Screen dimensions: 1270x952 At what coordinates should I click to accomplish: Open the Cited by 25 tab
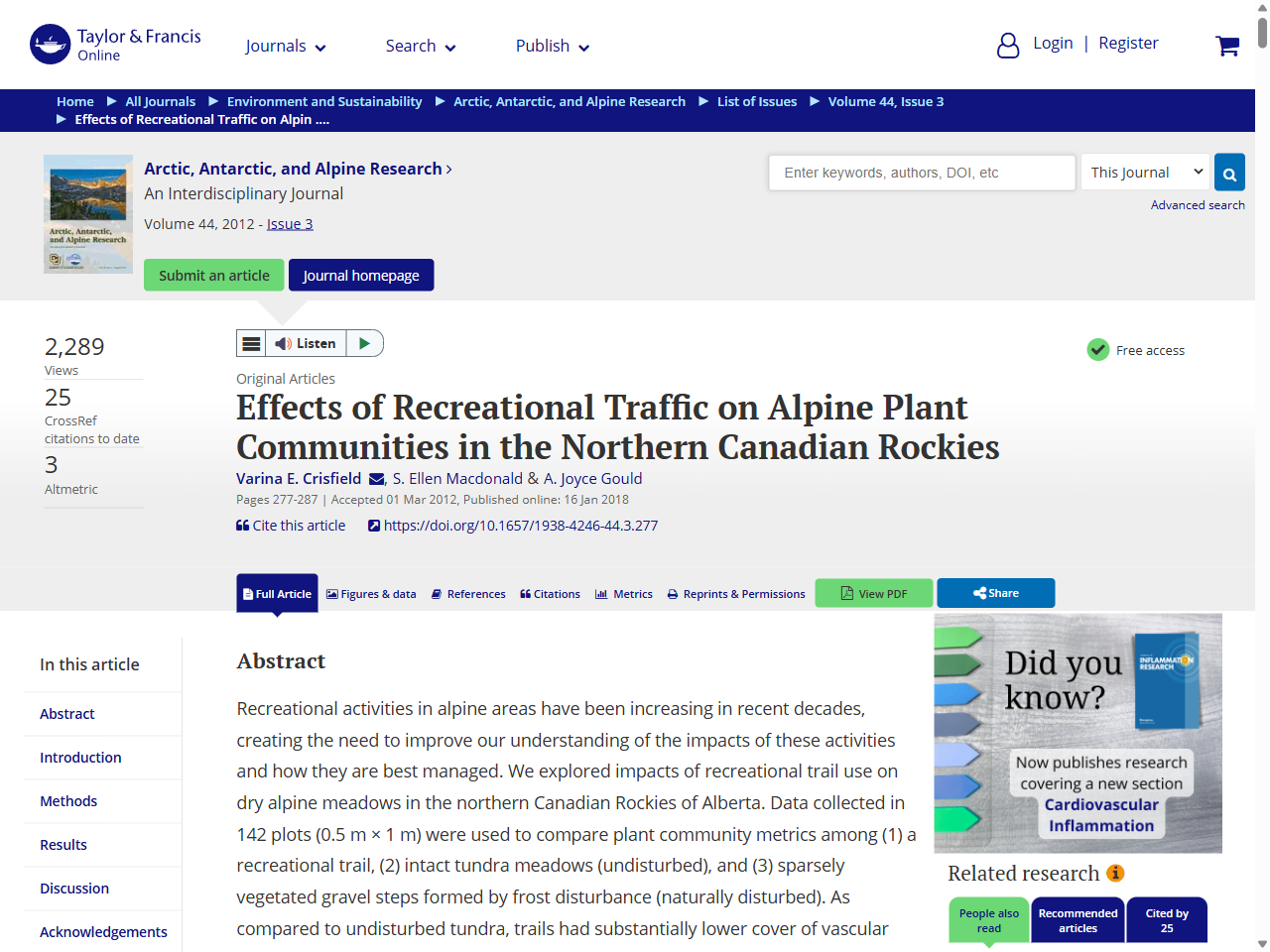click(1166, 919)
